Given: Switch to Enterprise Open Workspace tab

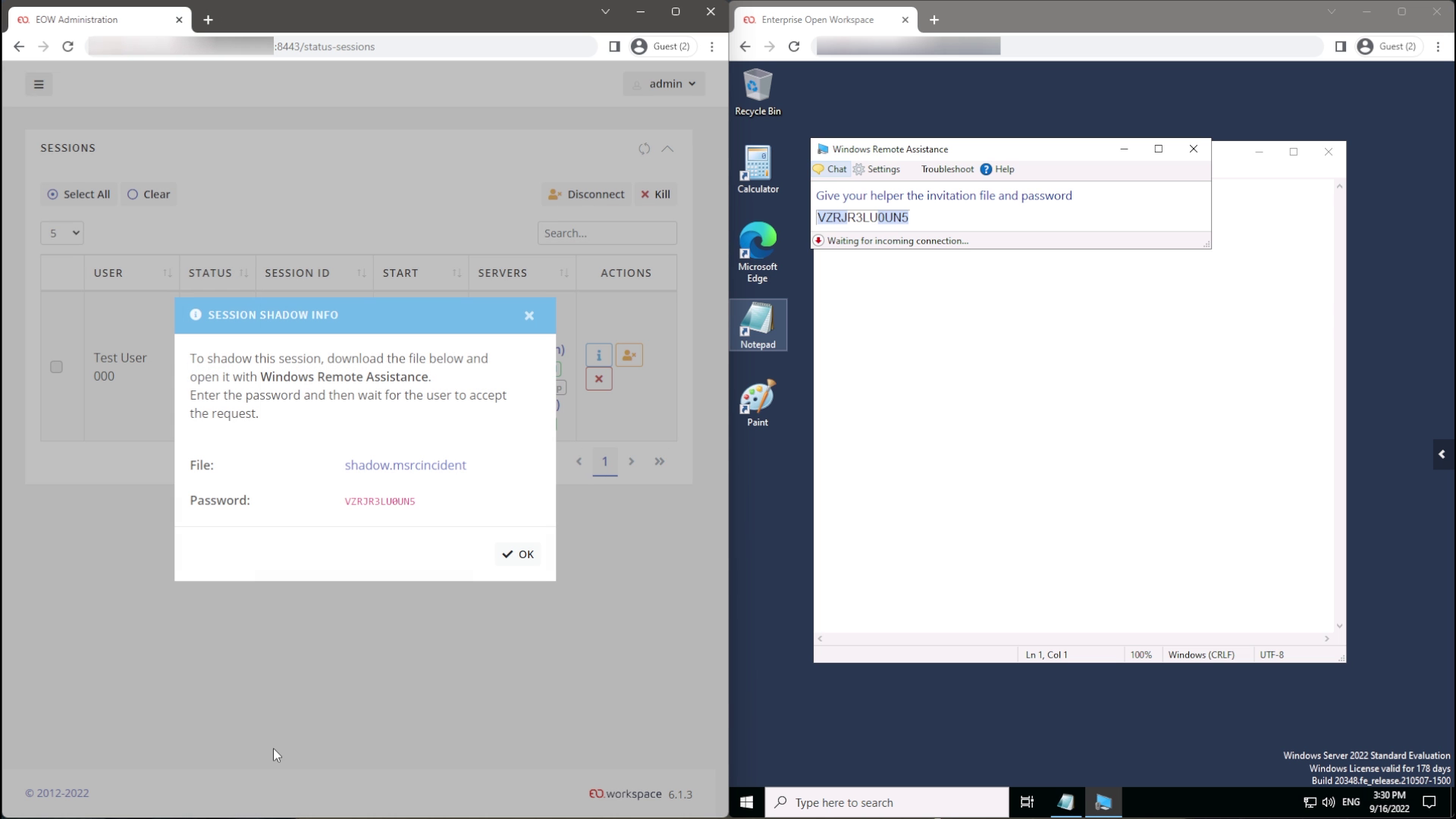Looking at the screenshot, I should pyautogui.click(x=826, y=20).
